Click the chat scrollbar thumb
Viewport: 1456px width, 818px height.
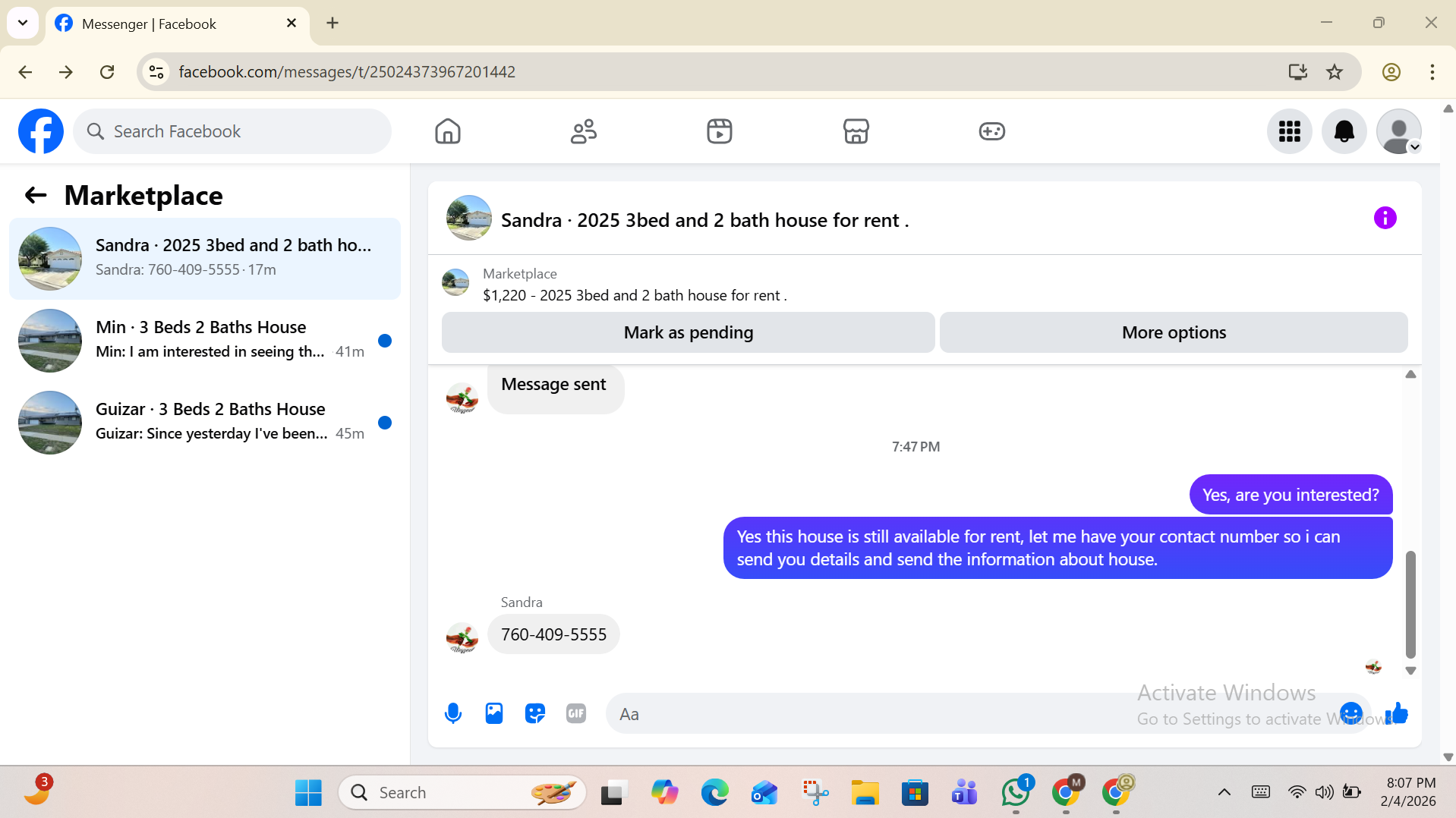click(x=1410, y=605)
